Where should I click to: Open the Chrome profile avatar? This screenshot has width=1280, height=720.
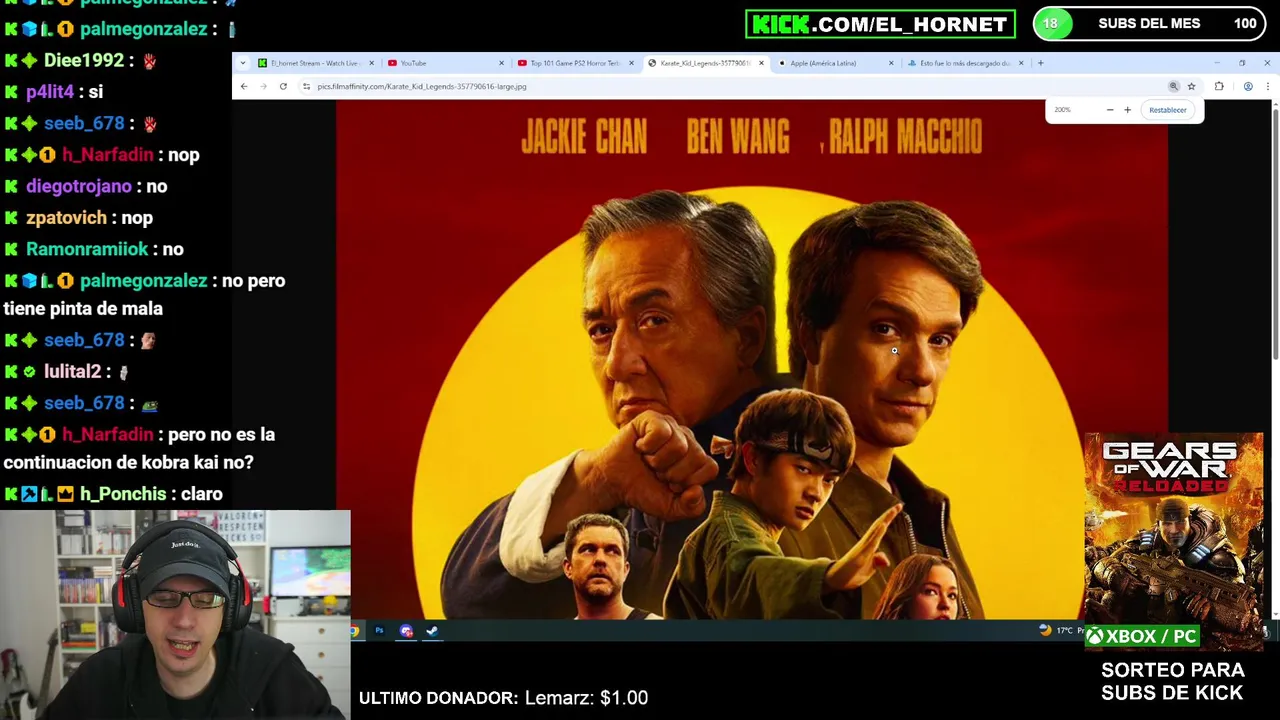point(1248,86)
